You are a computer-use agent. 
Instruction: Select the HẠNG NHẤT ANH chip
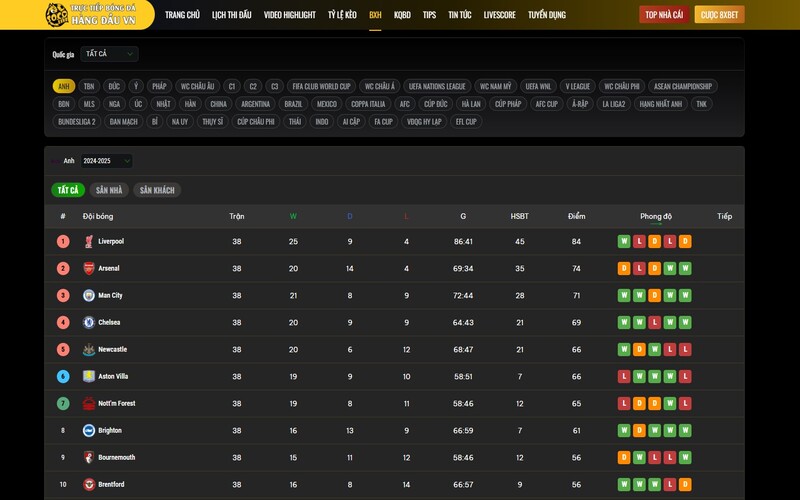point(661,104)
